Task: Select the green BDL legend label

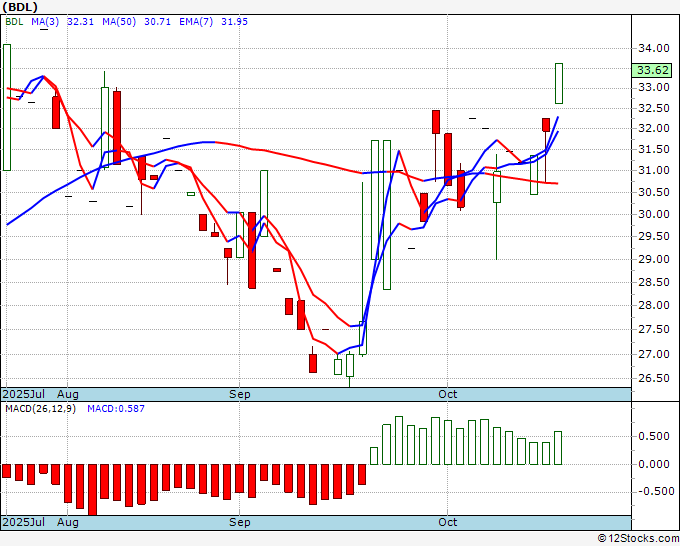Action: (14, 22)
